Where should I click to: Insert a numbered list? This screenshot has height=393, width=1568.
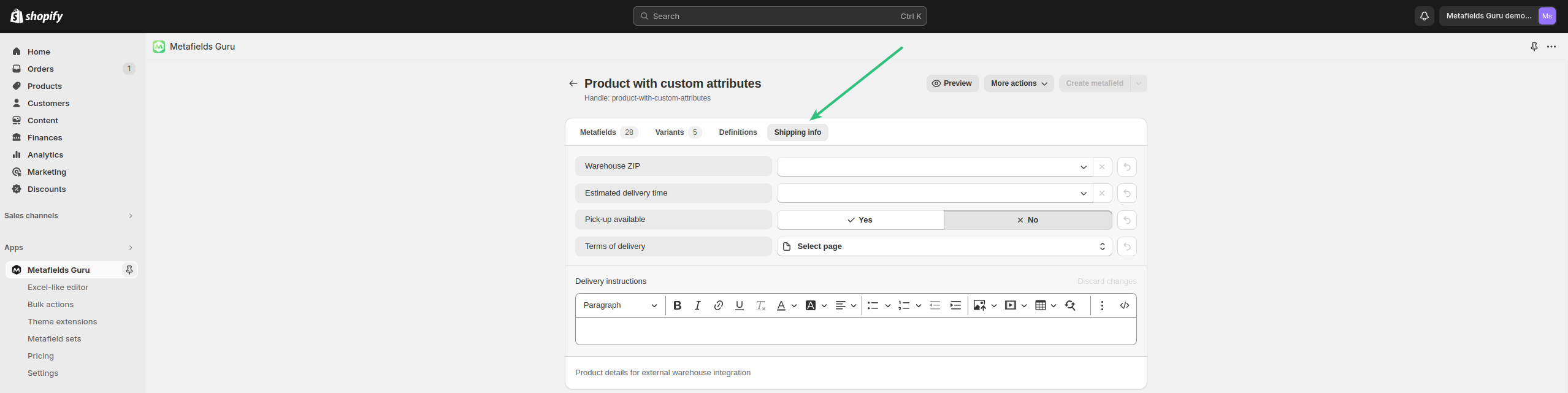903,305
